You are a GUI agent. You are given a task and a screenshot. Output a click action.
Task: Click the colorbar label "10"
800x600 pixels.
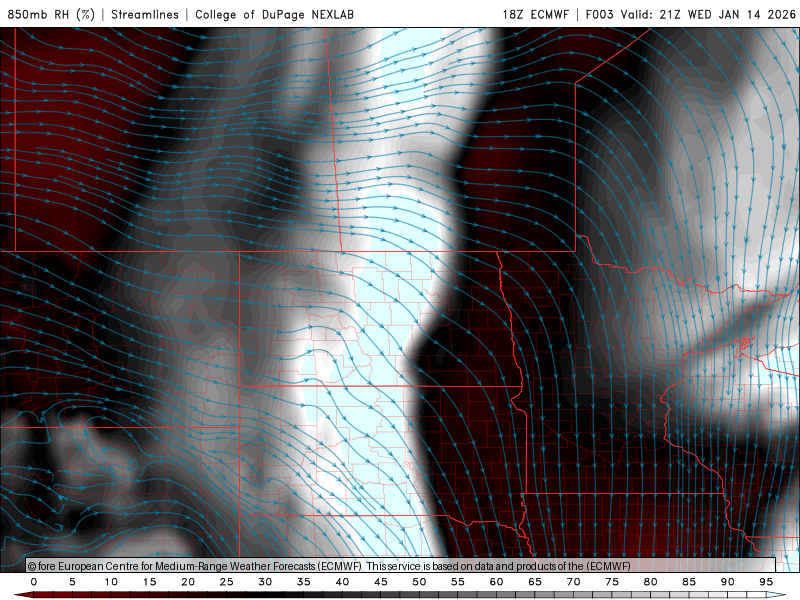tap(111, 582)
